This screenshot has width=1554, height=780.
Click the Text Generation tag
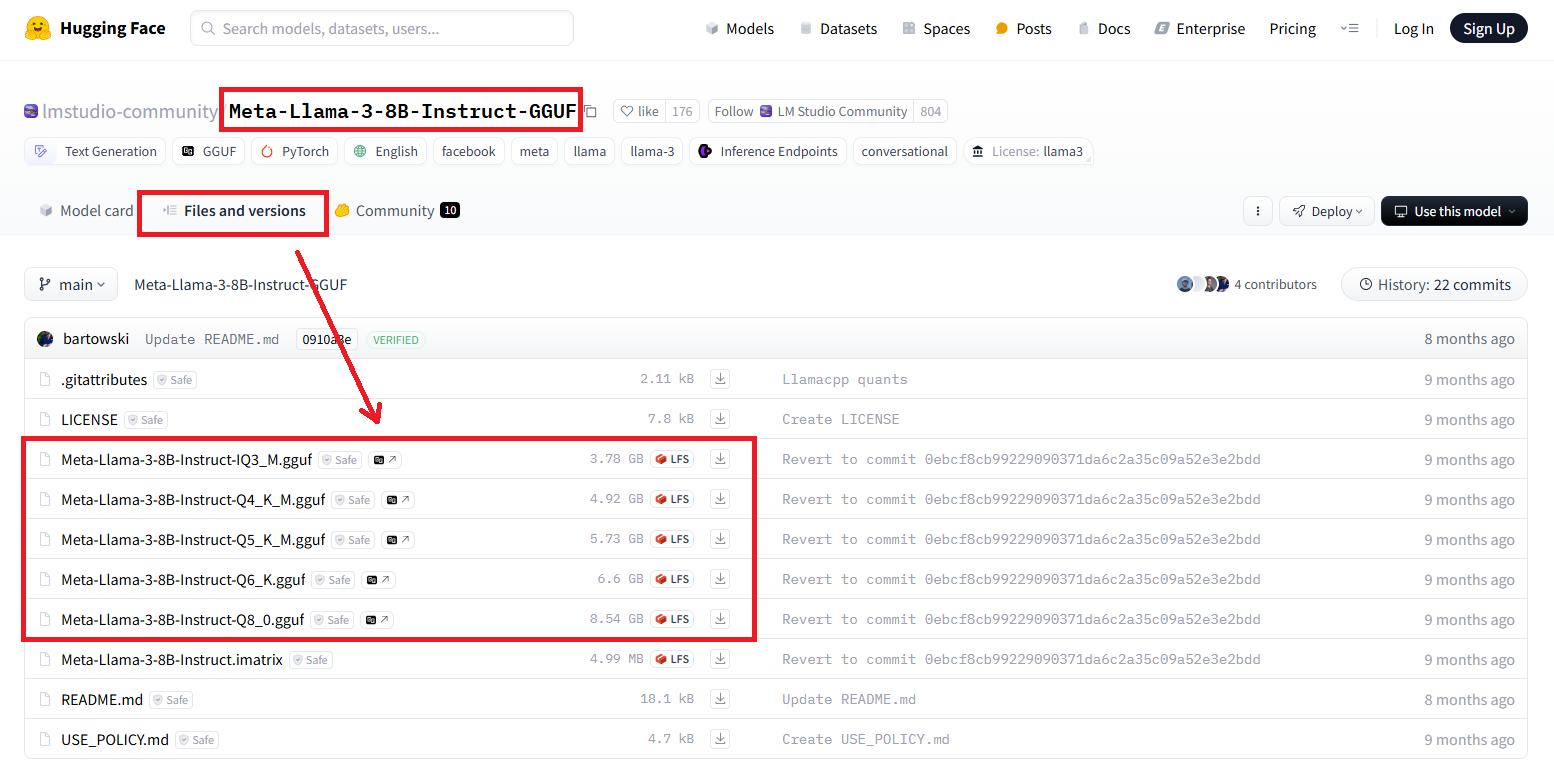(x=96, y=151)
